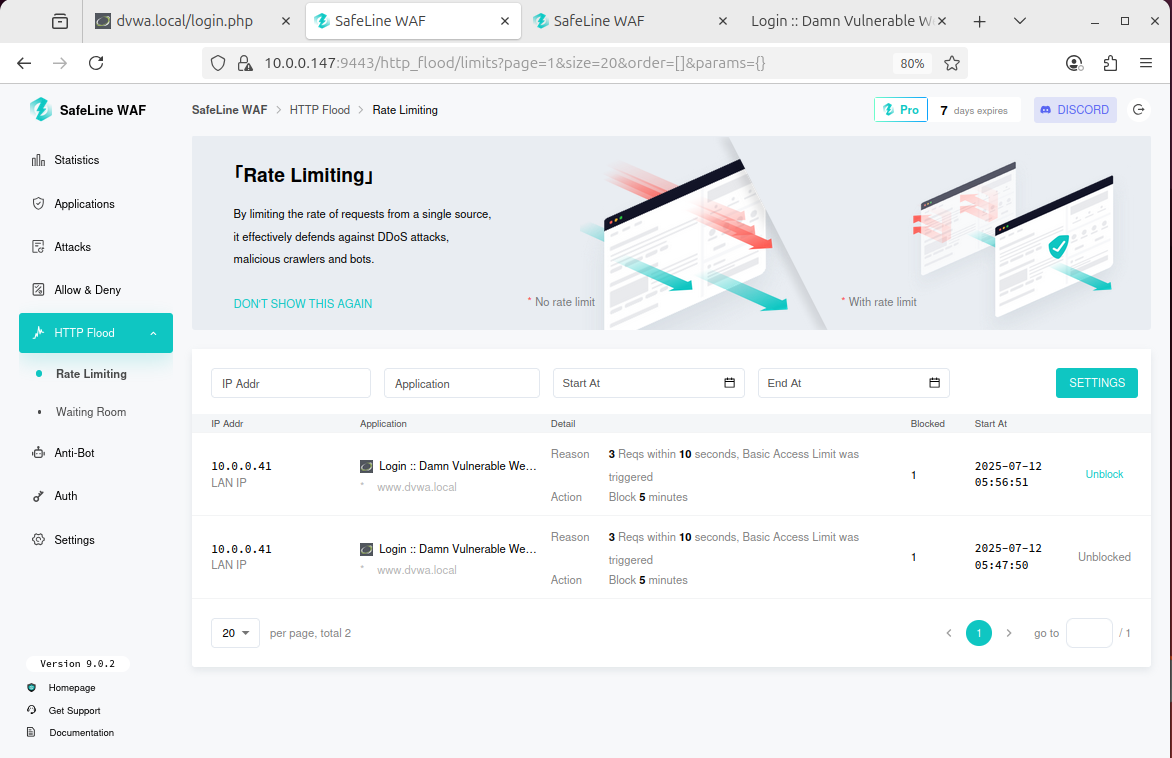Viewport: 1172px width, 758px height.
Task: Open the Statistics bar chart icon
Action: pos(38,160)
